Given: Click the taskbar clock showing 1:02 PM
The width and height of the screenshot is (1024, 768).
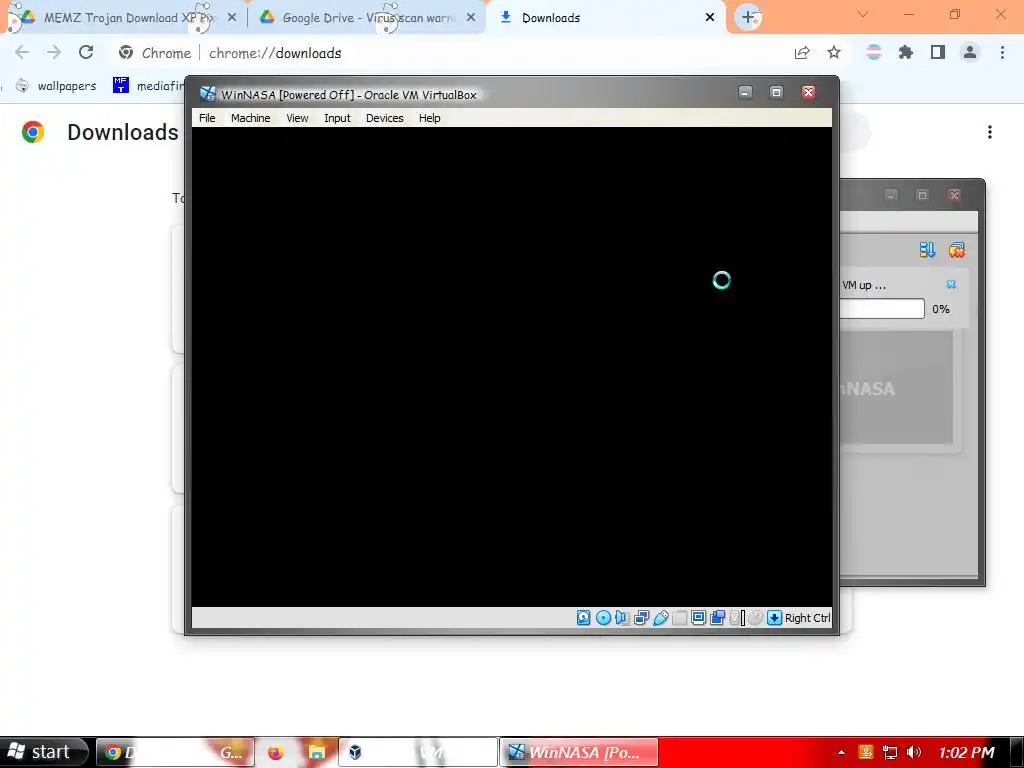Looking at the screenshot, I should point(967,752).
